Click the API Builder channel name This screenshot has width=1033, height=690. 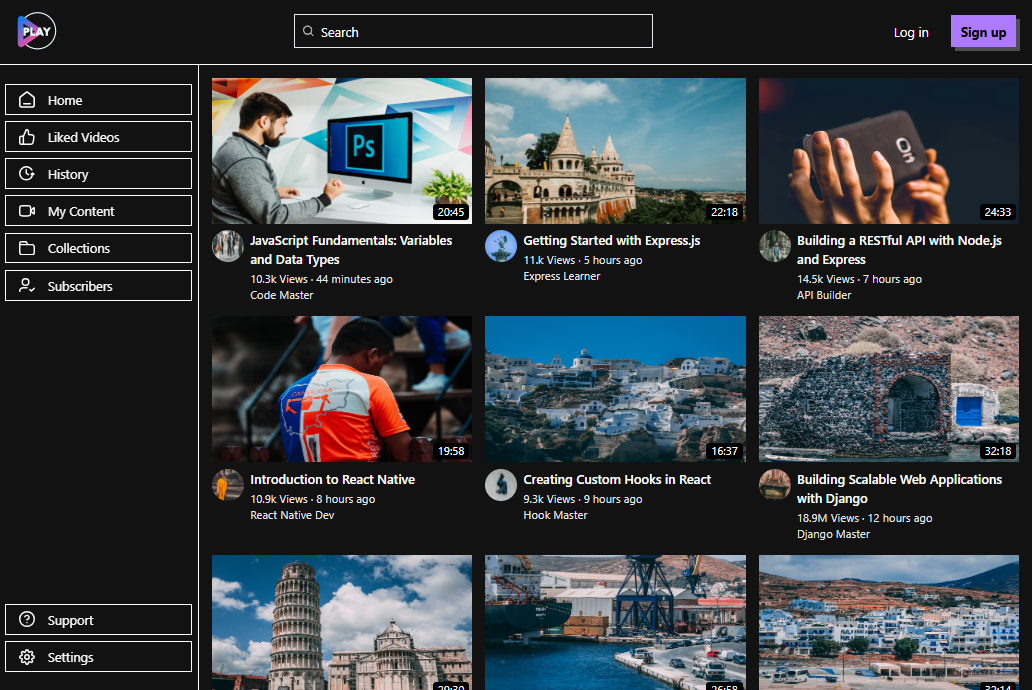(x=824, y=295)
